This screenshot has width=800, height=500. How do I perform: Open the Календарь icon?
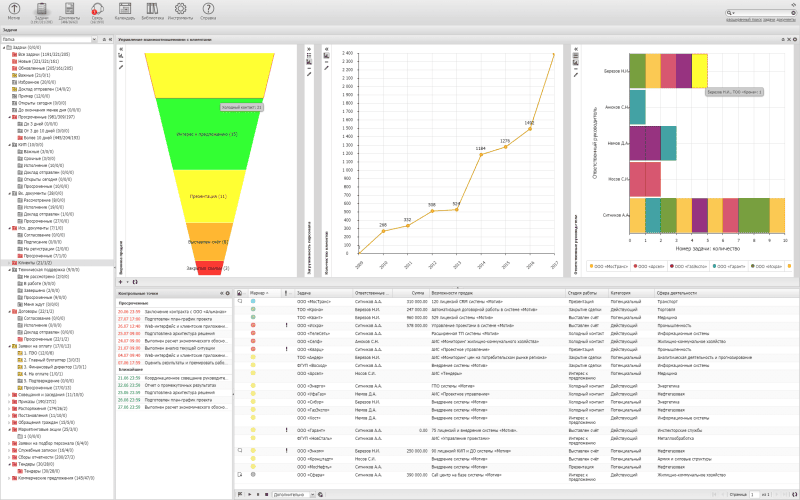coord(126,12)
